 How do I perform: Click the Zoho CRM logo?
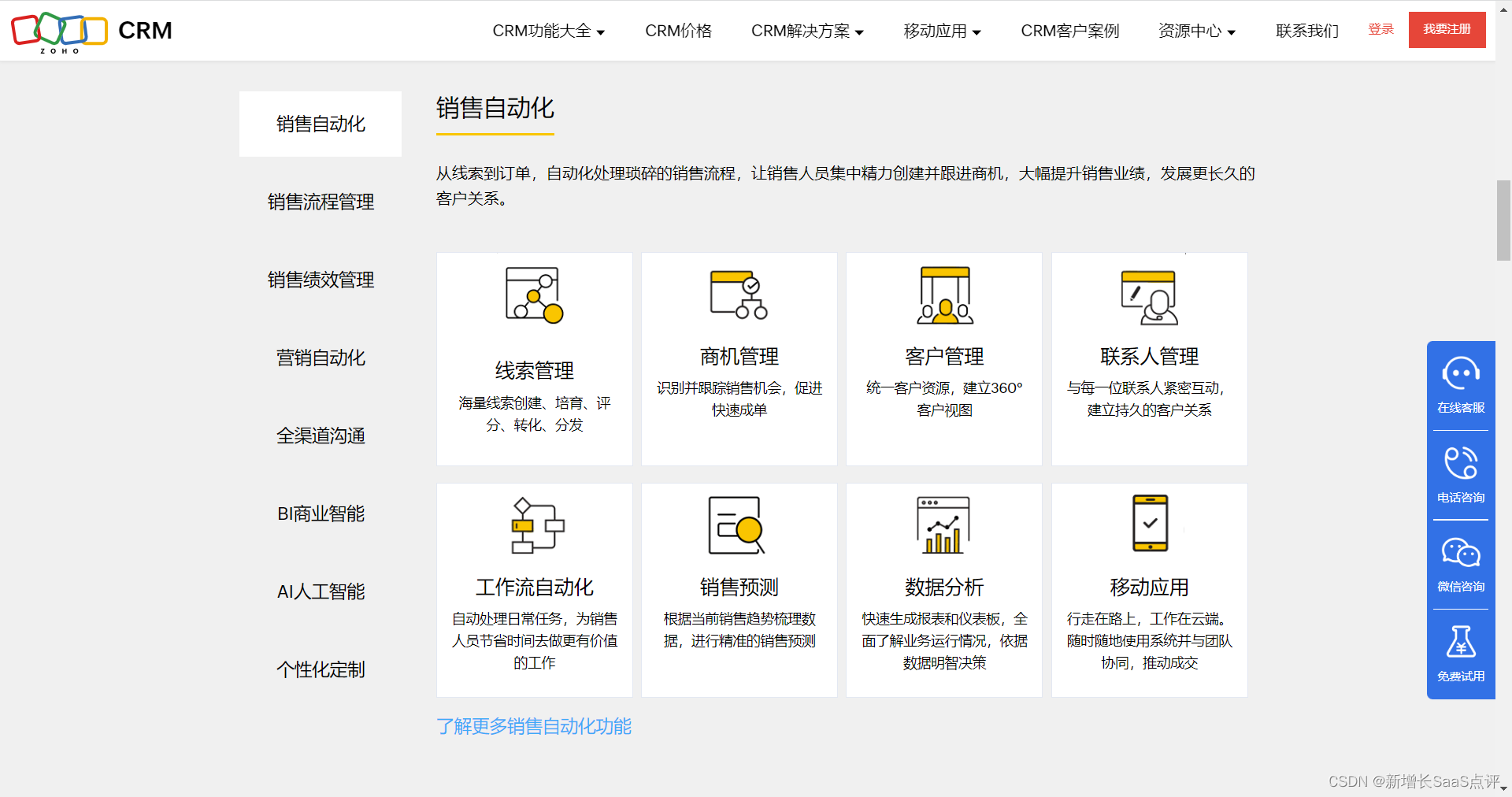pyautogui.click(x=91, y=32)
